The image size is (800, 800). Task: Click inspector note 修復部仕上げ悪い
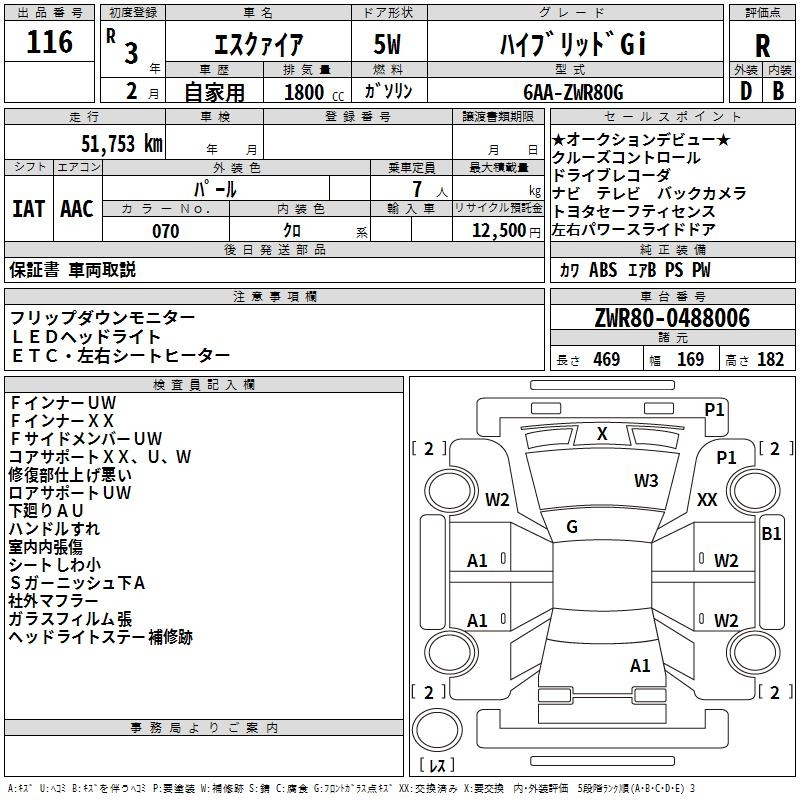[70, 475]
